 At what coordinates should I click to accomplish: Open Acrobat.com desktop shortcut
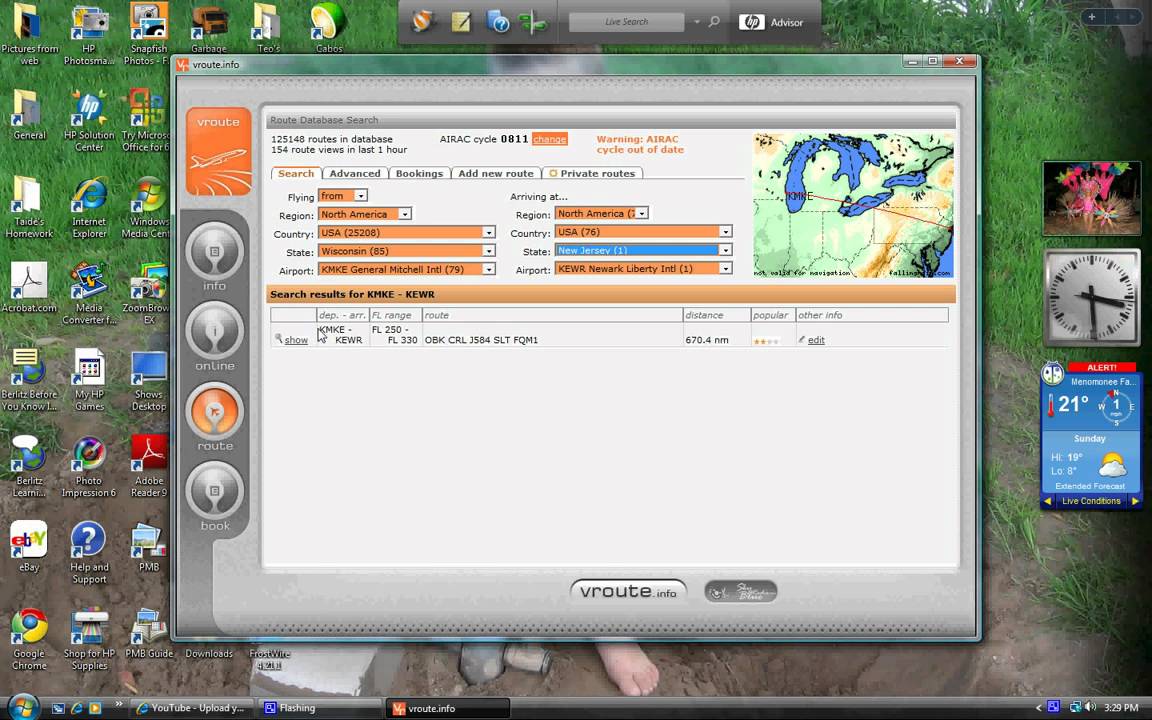(29, 288)
